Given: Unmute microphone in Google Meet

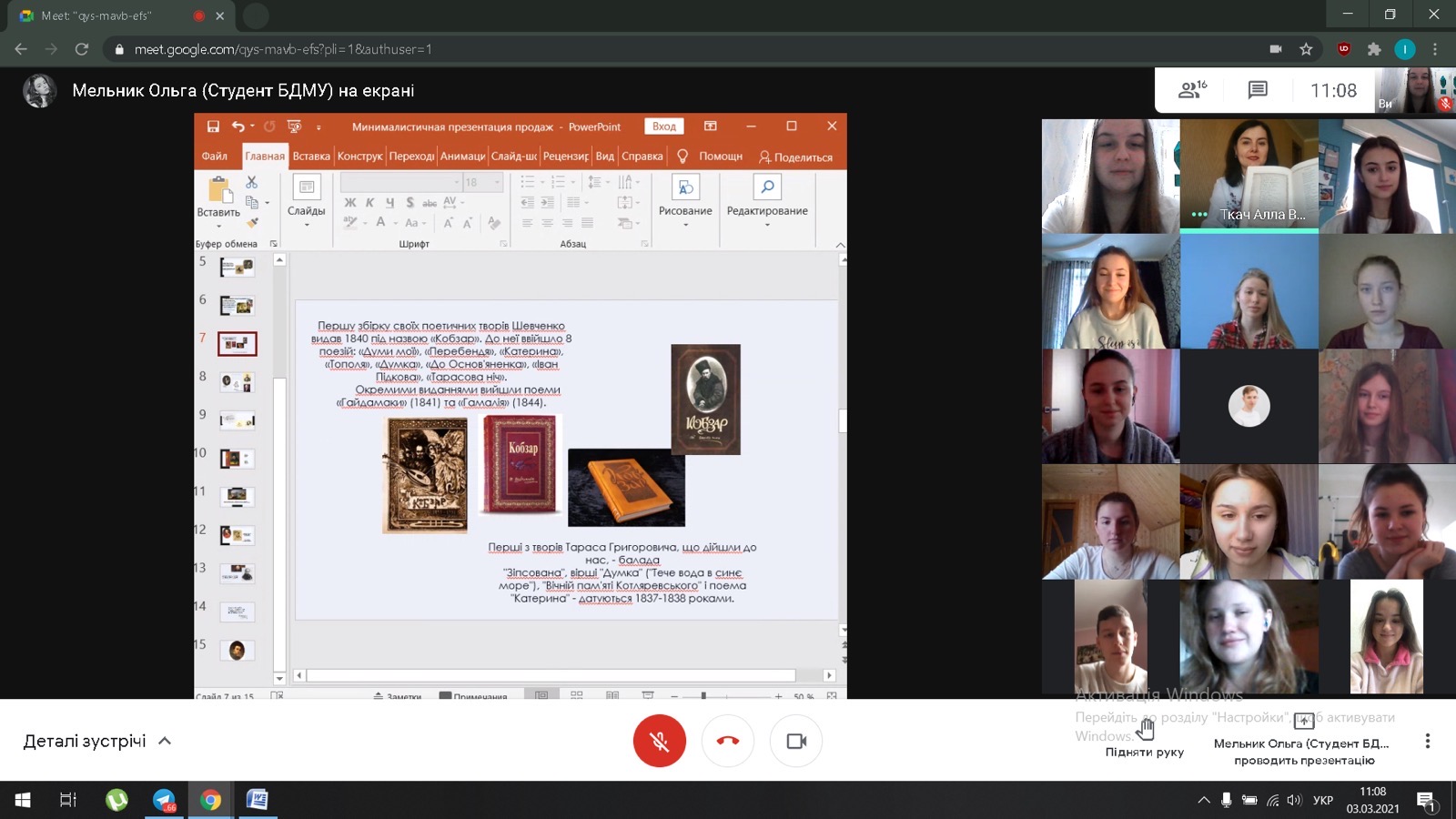Looking at the screenshot, I should pos(660,741).
